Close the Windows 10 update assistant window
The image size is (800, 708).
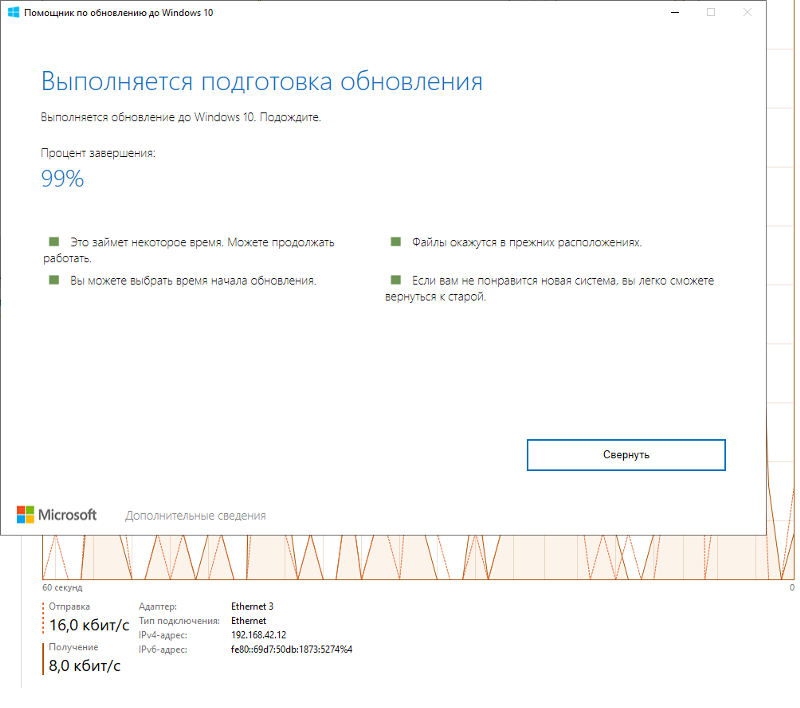747,12
